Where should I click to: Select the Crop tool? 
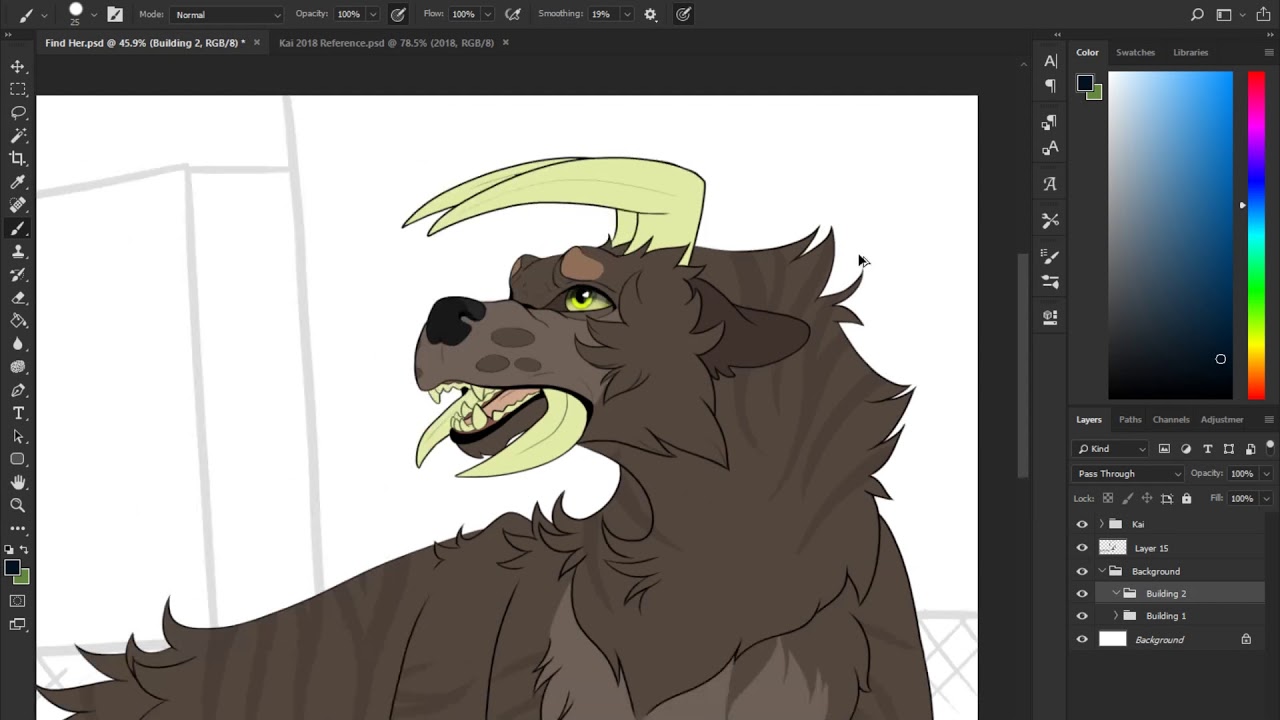pos(18,158)
